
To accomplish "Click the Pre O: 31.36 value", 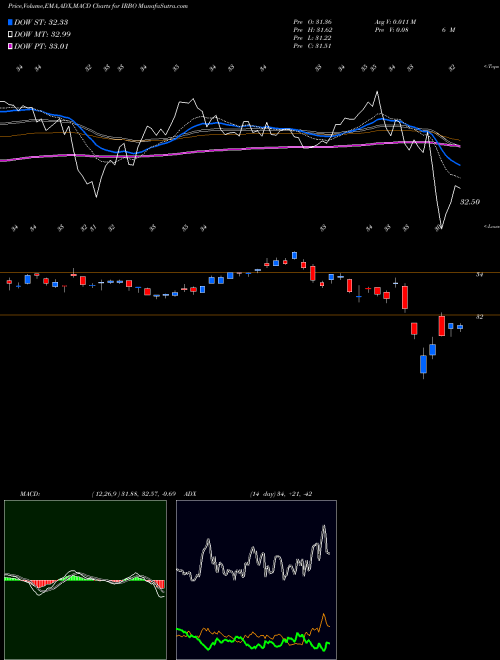I will pos(312,22).
